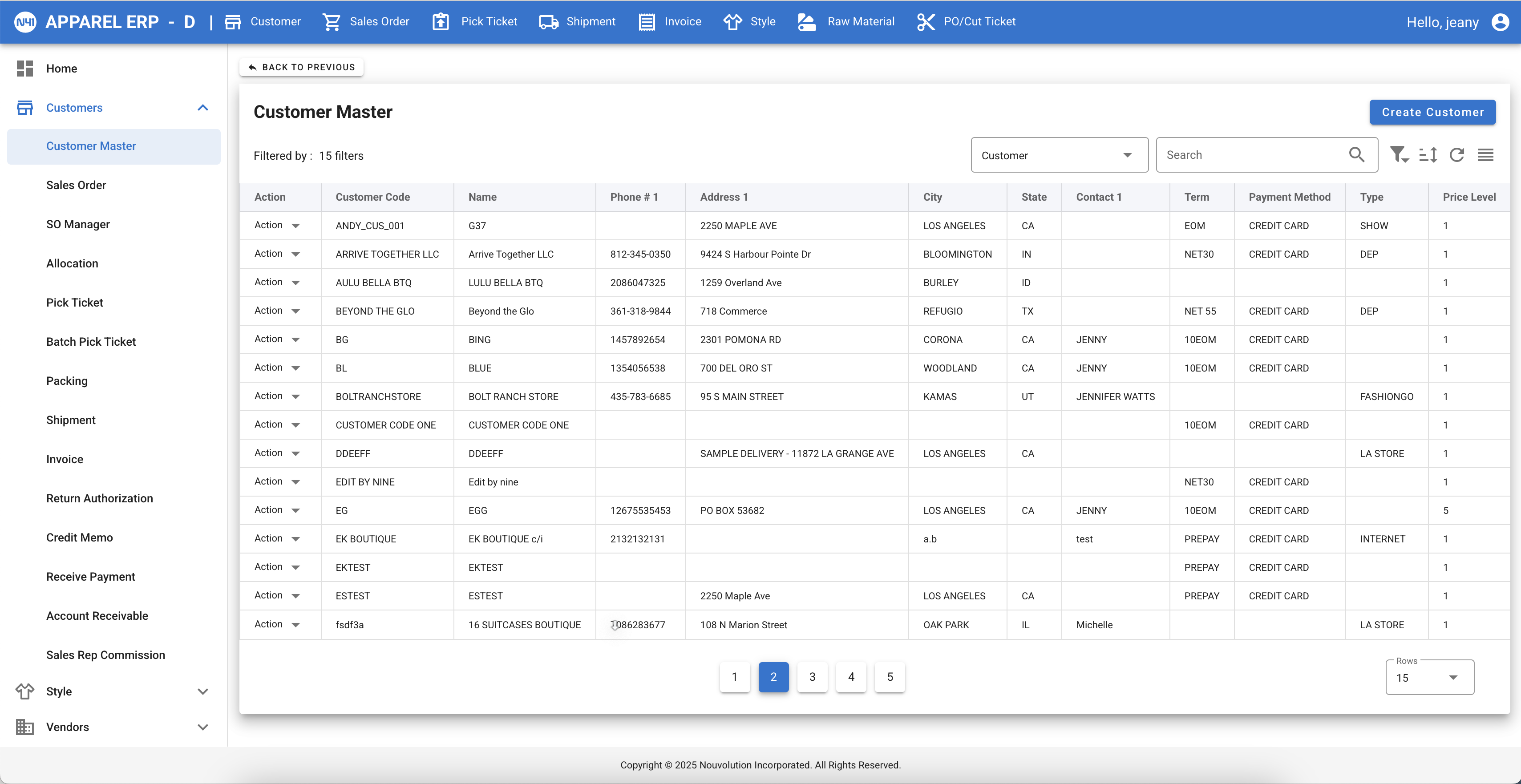This screenshot has height=784, width=1521.
Task: Click the N41 logo icon
Action: pos(25,22)
